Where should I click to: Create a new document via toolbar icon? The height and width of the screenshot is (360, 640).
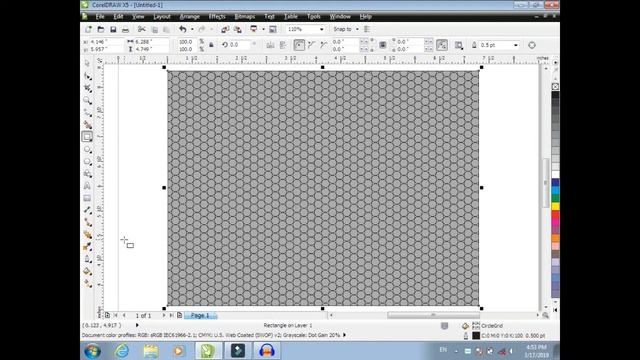[89, 29]
